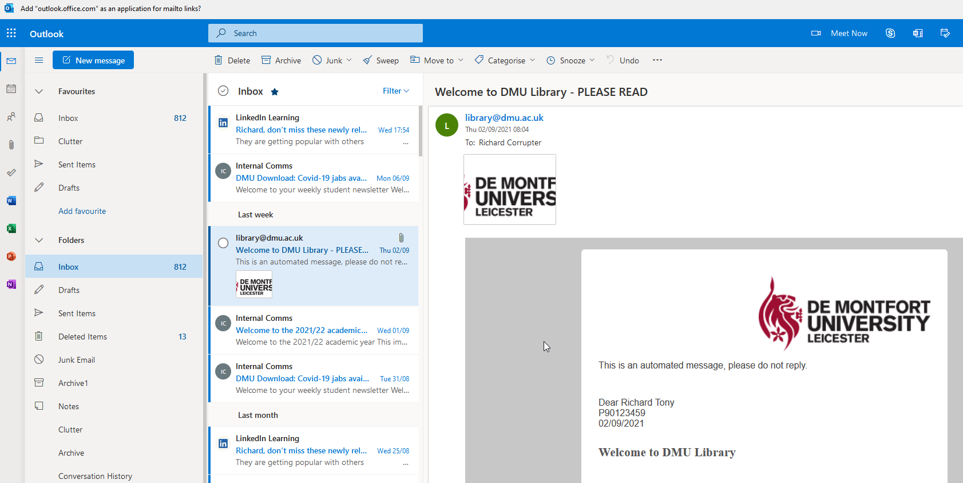Launch Excel from the sidebar

(11, 229)
